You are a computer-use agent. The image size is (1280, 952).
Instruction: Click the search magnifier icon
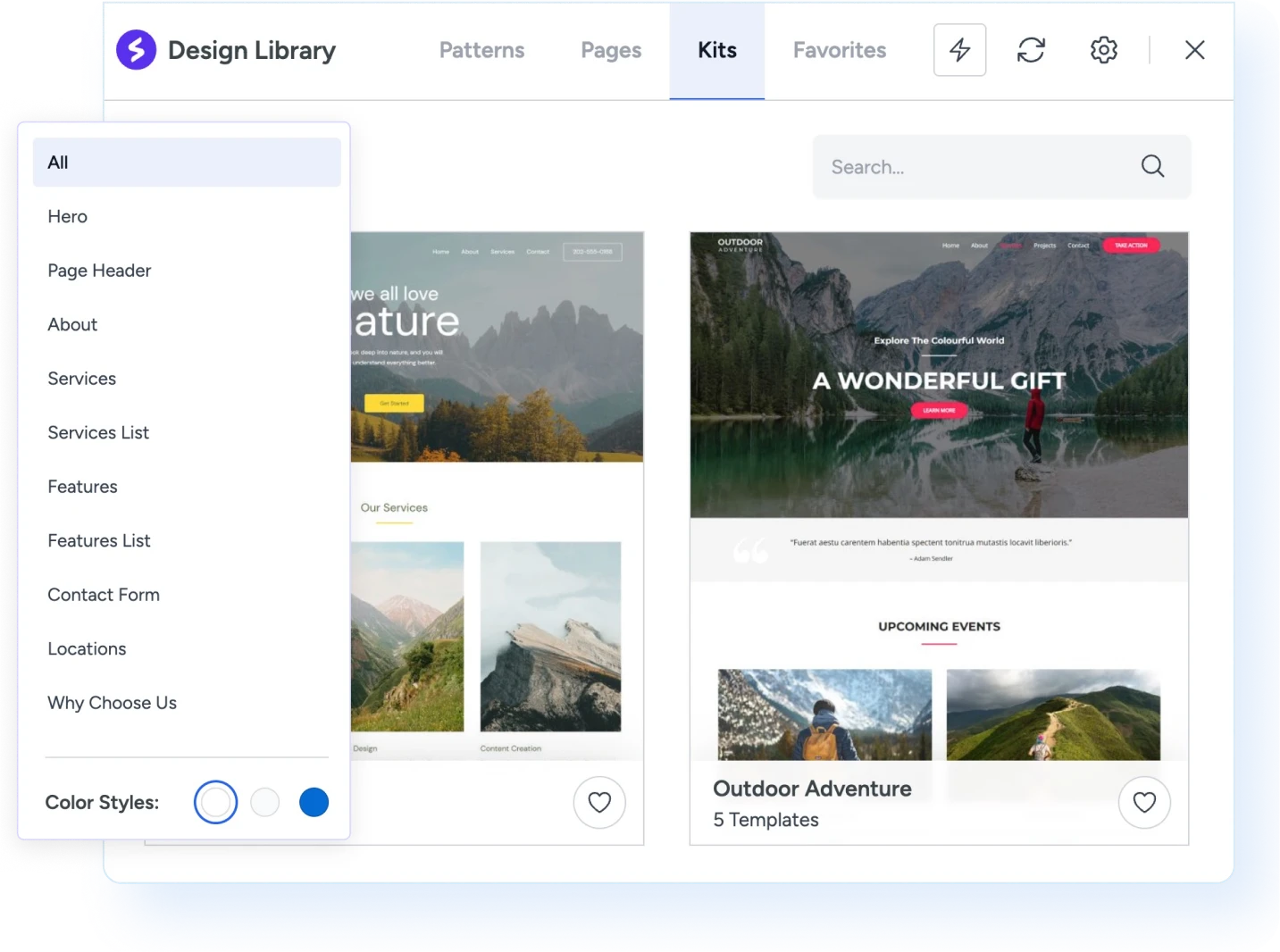point(1152,166)
